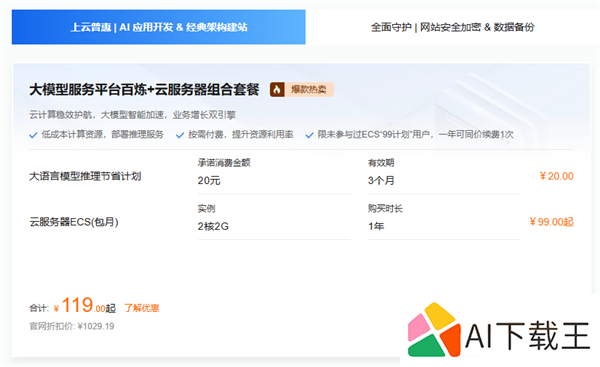This screenshot has width=600, height=367.
Task: Click the 一年可同价续费1次 note
Action: click(x=476, y=134)
